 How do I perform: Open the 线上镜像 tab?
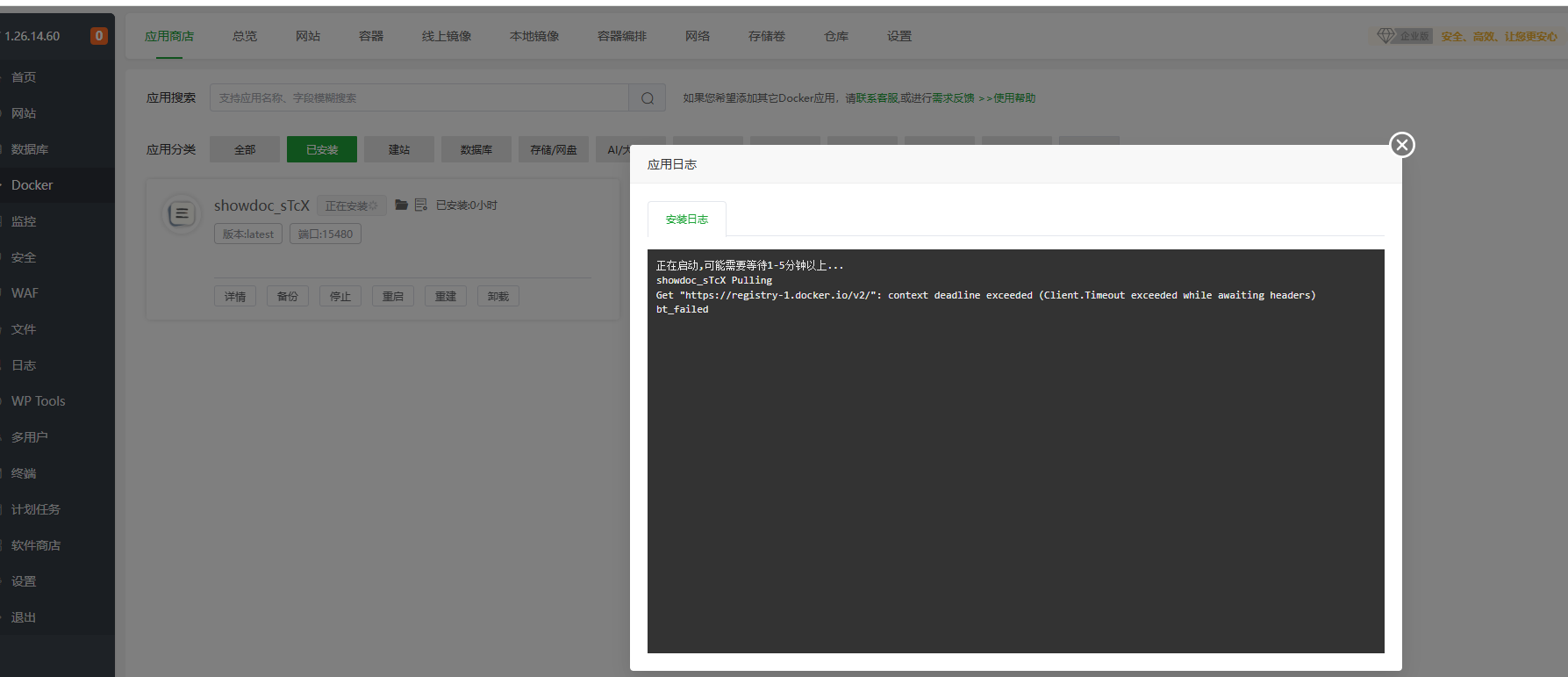pyautogui.click(x=446, y=36)
